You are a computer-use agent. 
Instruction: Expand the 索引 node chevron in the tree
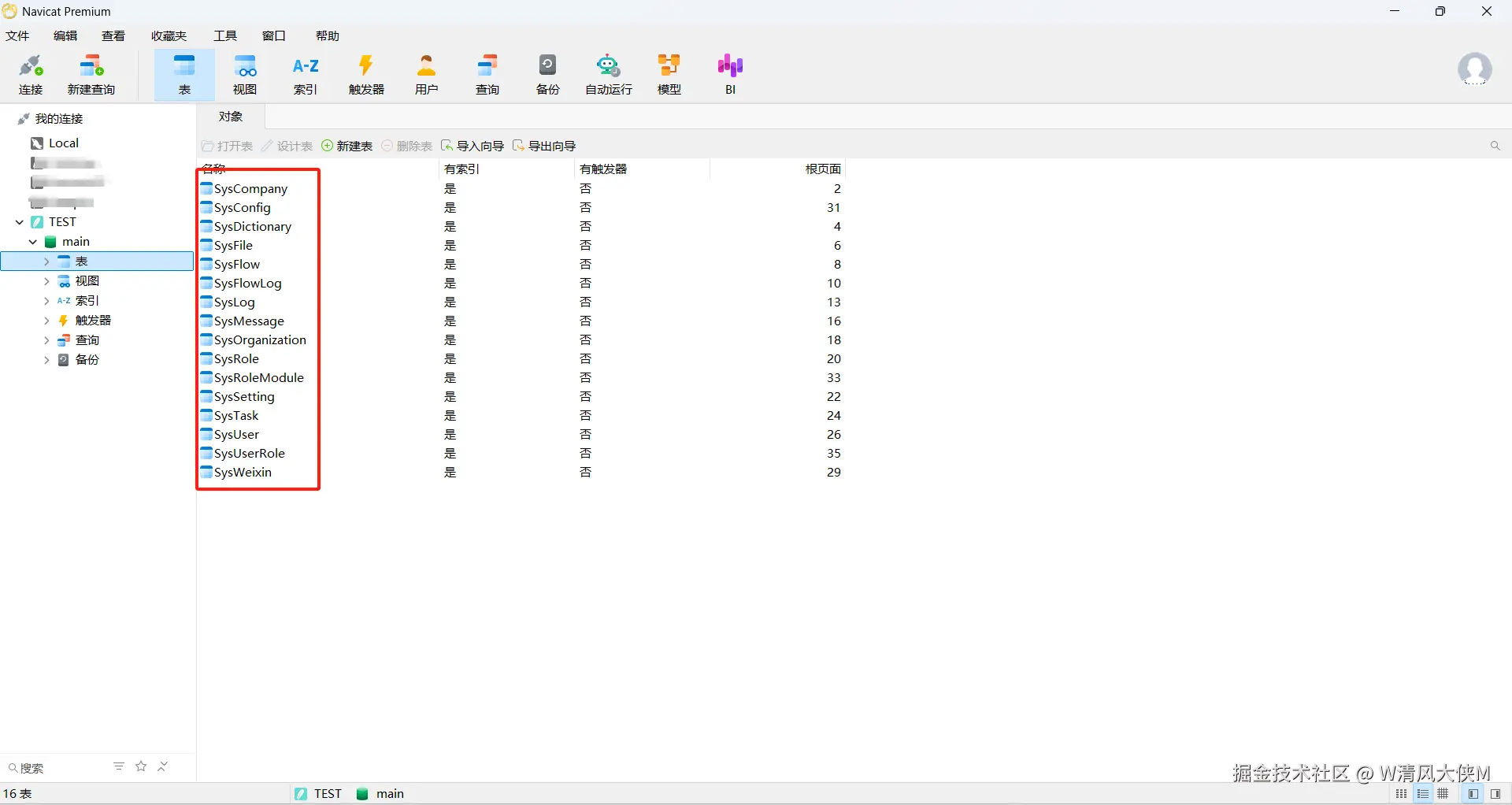(46, 301)
